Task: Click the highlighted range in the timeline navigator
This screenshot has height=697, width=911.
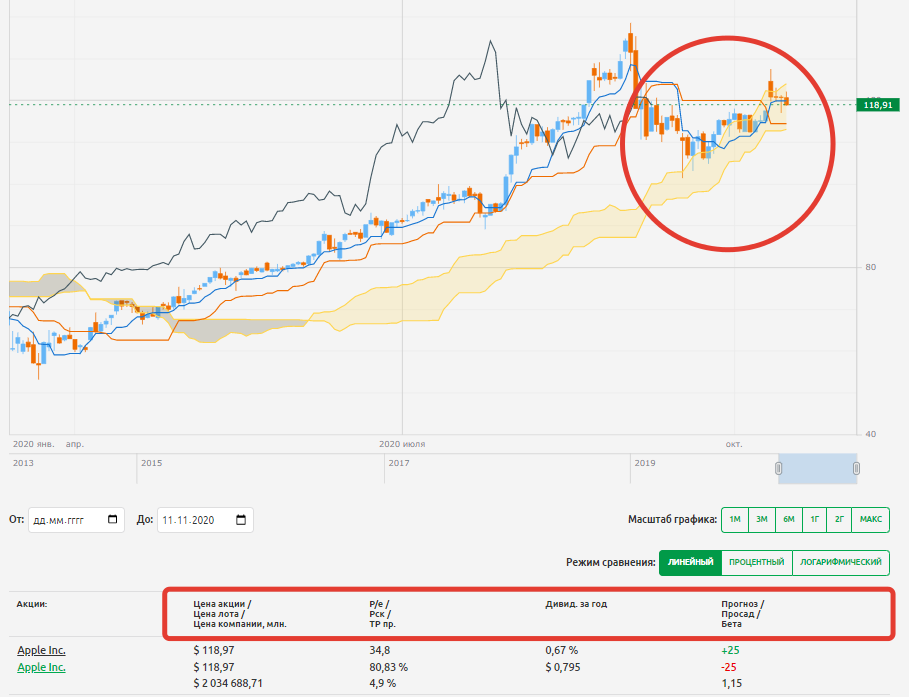Action: click(x=817, y=468)
